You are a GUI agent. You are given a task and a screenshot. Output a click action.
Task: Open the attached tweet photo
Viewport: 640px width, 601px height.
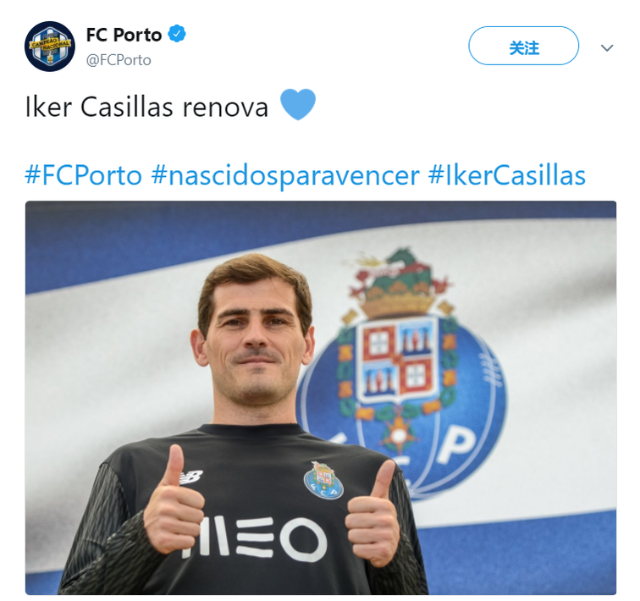point(321,398)
